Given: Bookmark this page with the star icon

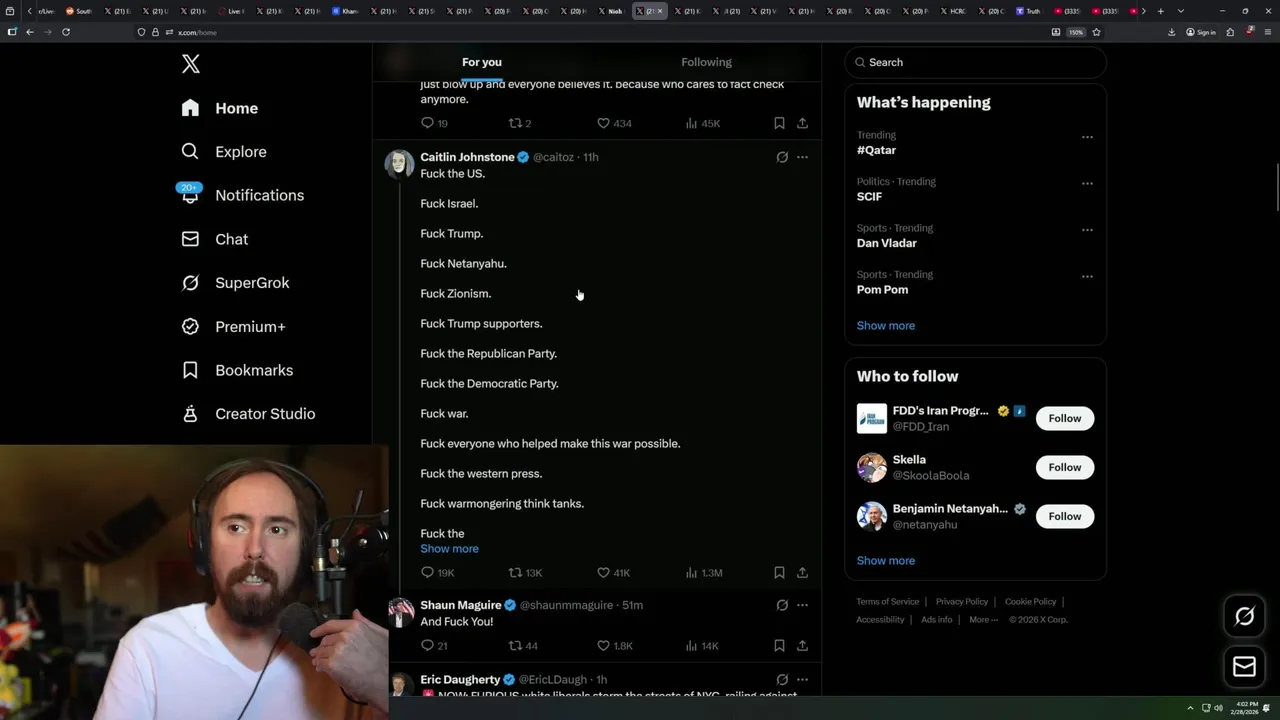Looking at the screenshot, I should click(x=1096, y=32).
